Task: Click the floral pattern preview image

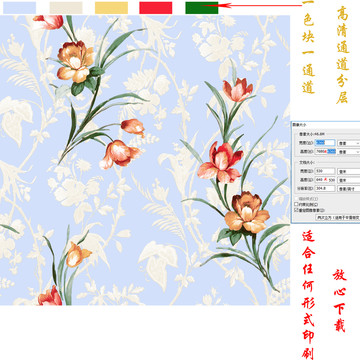Action: point(145,160)
